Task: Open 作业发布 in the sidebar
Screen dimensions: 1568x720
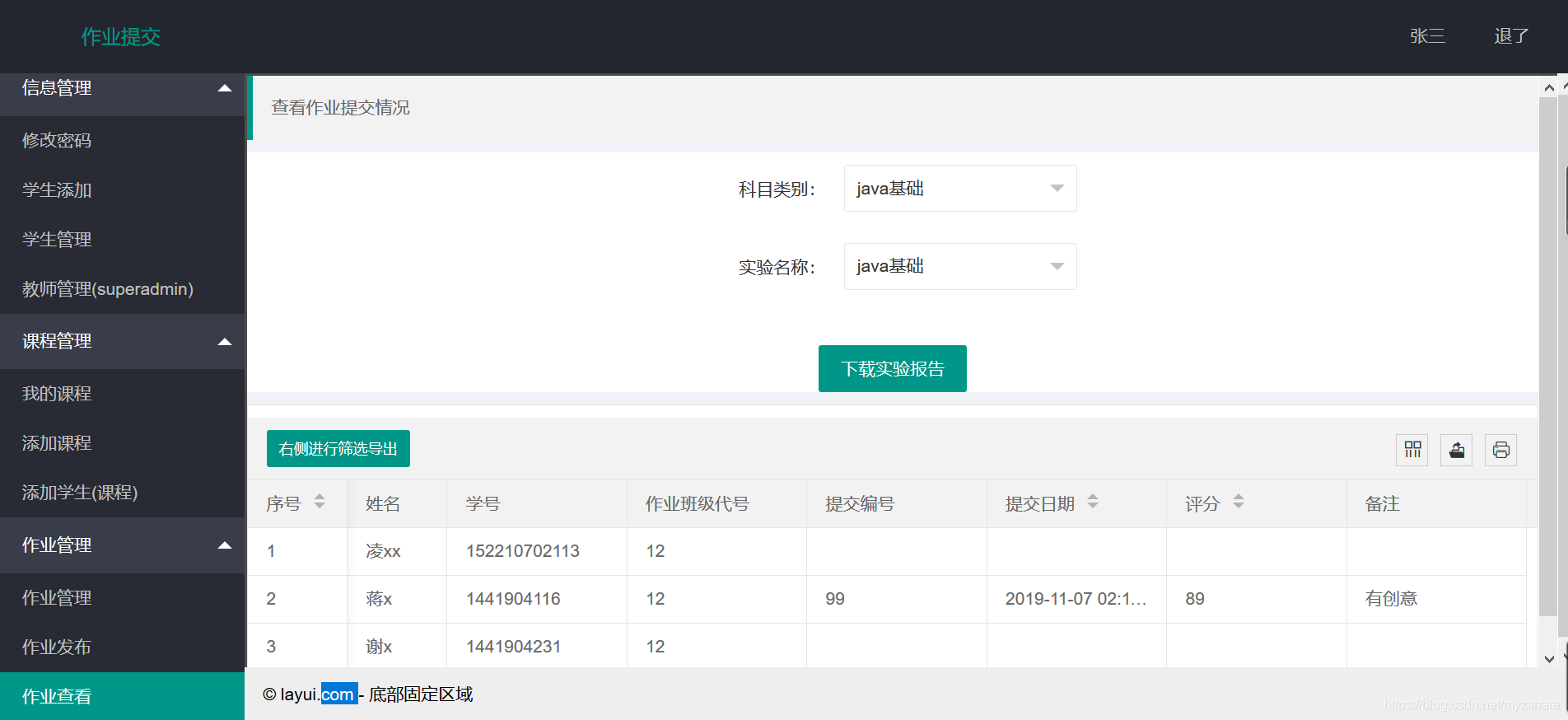Action: click(x=123, y=648)
